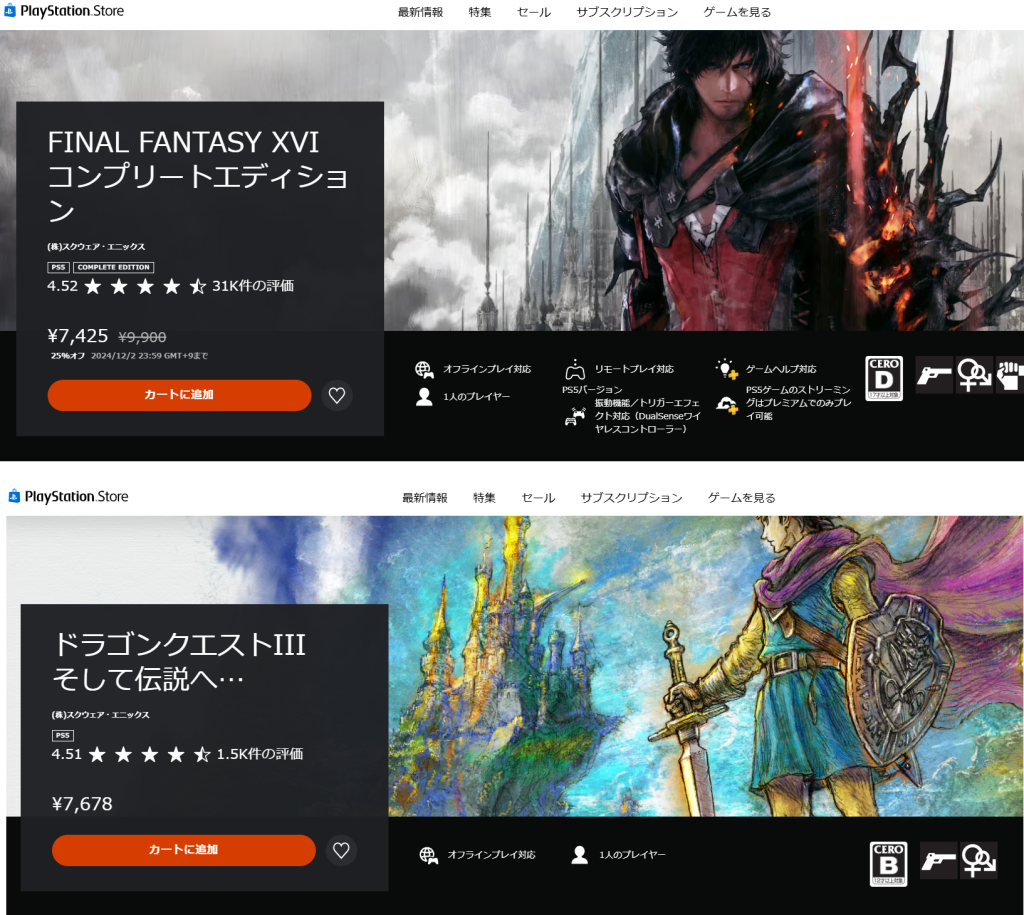The image size is (1024, 915).
Task: Open 31K件の評価 ratings link
Action: click(x=253, y=286)
